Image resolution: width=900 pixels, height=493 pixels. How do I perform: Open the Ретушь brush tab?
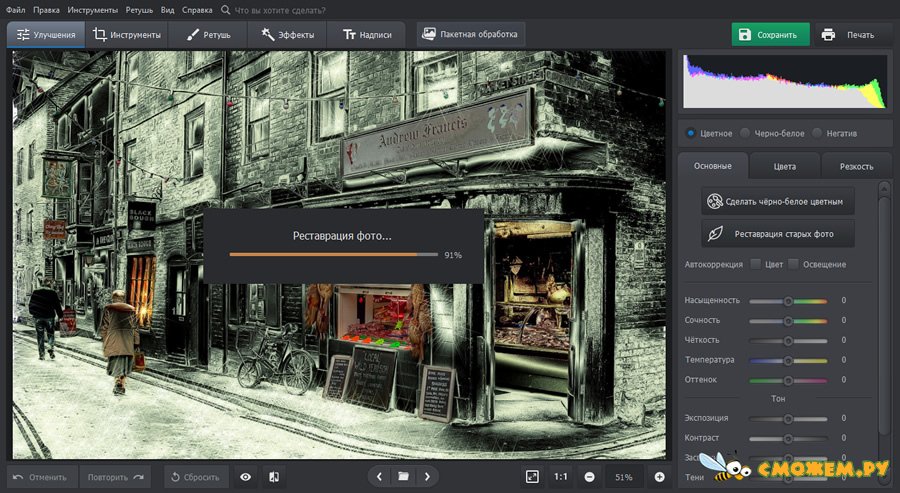point(208,34)
